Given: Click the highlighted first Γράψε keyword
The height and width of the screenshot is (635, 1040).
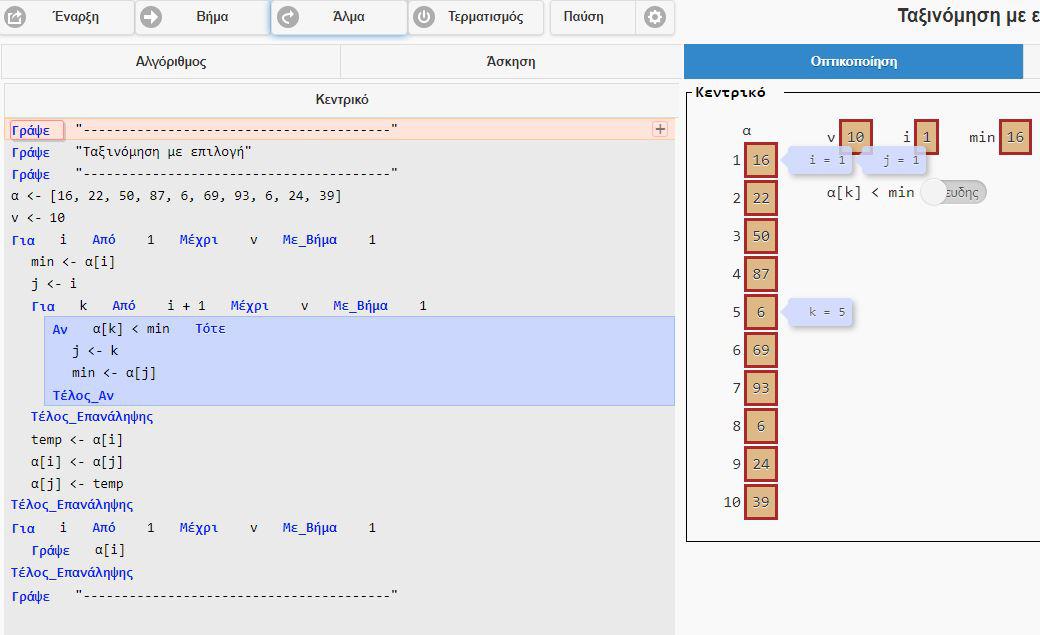Looking at the screenshot, I should tap(36, 130).
